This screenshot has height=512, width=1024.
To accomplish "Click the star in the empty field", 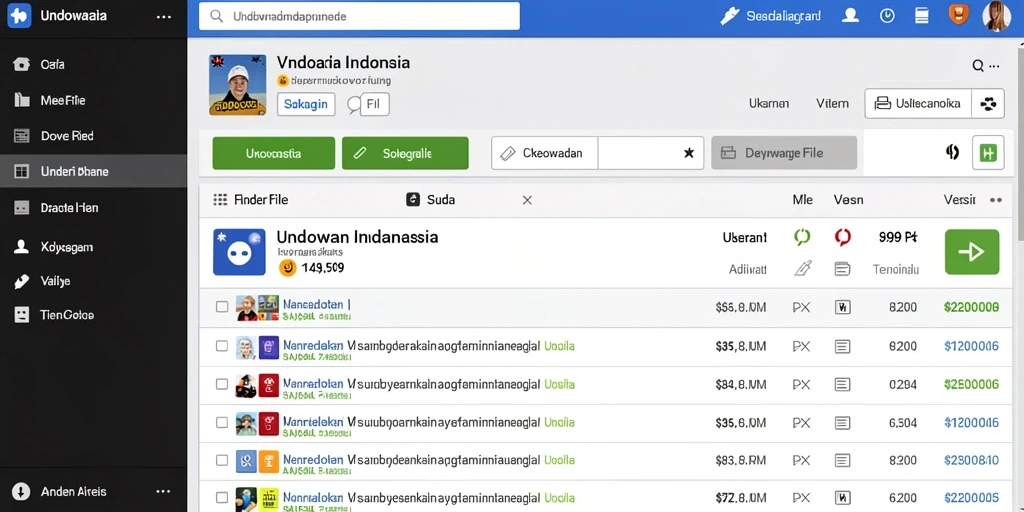I will pyautogui.click(x=688, y=153).
